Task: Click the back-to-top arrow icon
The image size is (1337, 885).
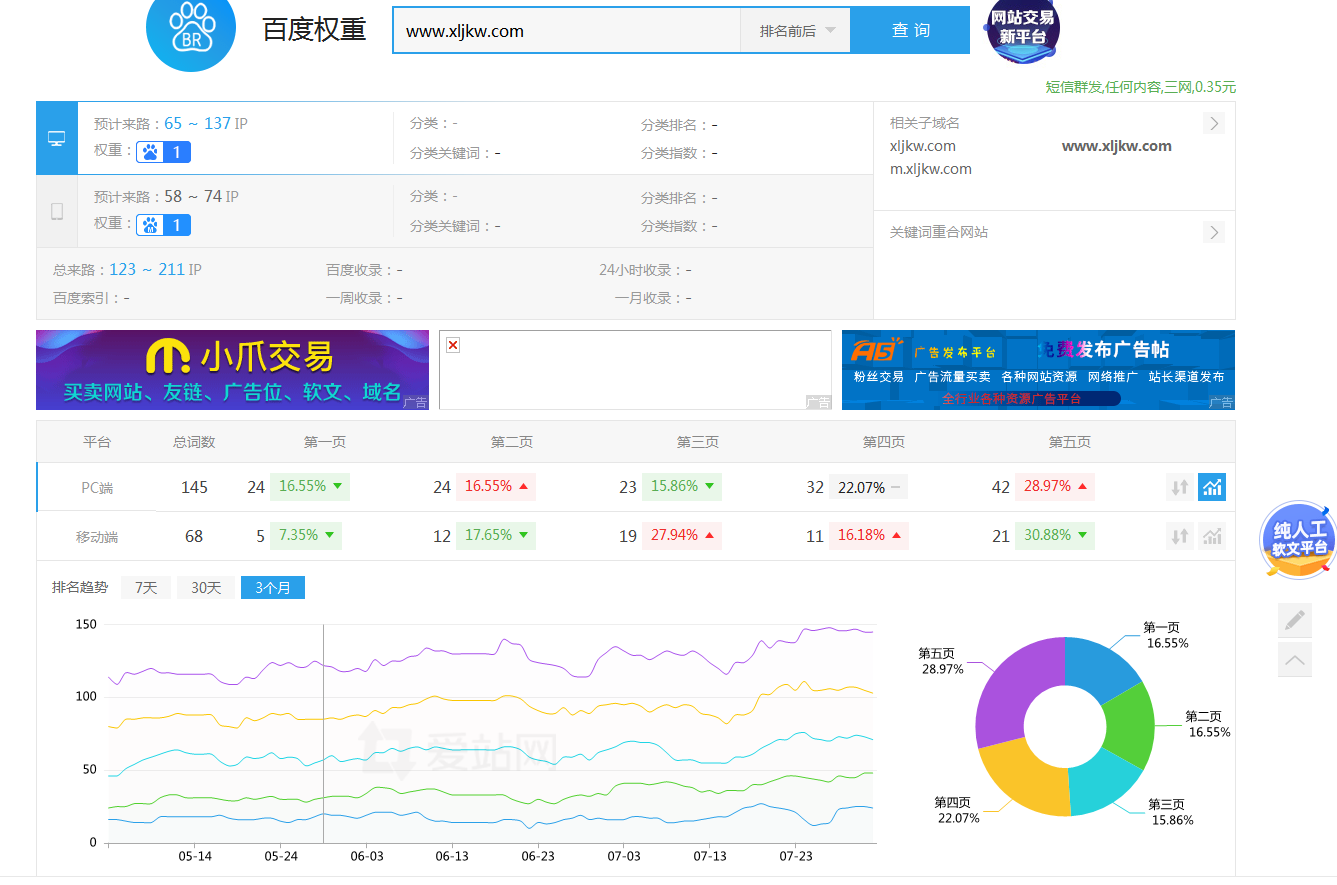Action: [1295, 660]
